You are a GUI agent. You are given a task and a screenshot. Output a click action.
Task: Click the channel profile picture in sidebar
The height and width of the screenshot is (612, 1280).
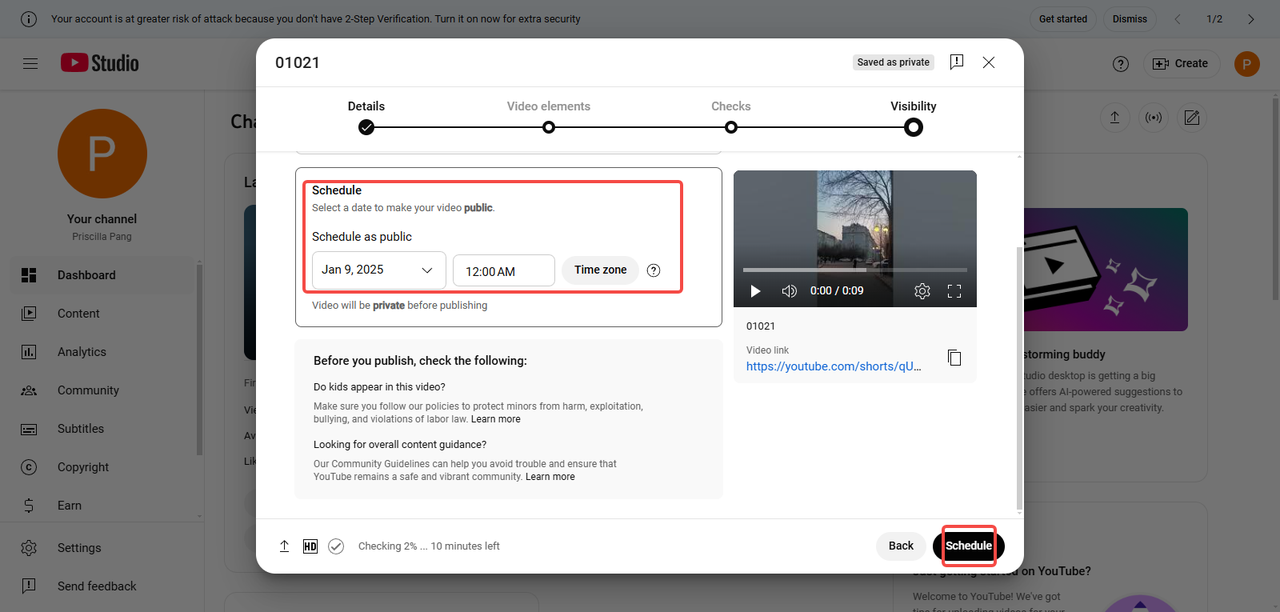point(102,153)
